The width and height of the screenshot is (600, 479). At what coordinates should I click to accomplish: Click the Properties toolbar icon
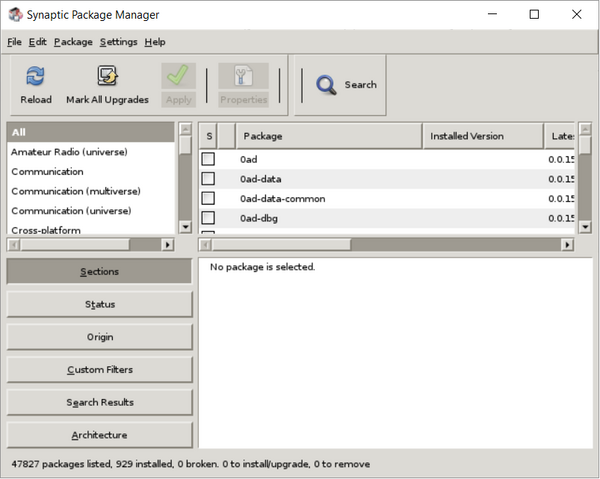(243, 77)
